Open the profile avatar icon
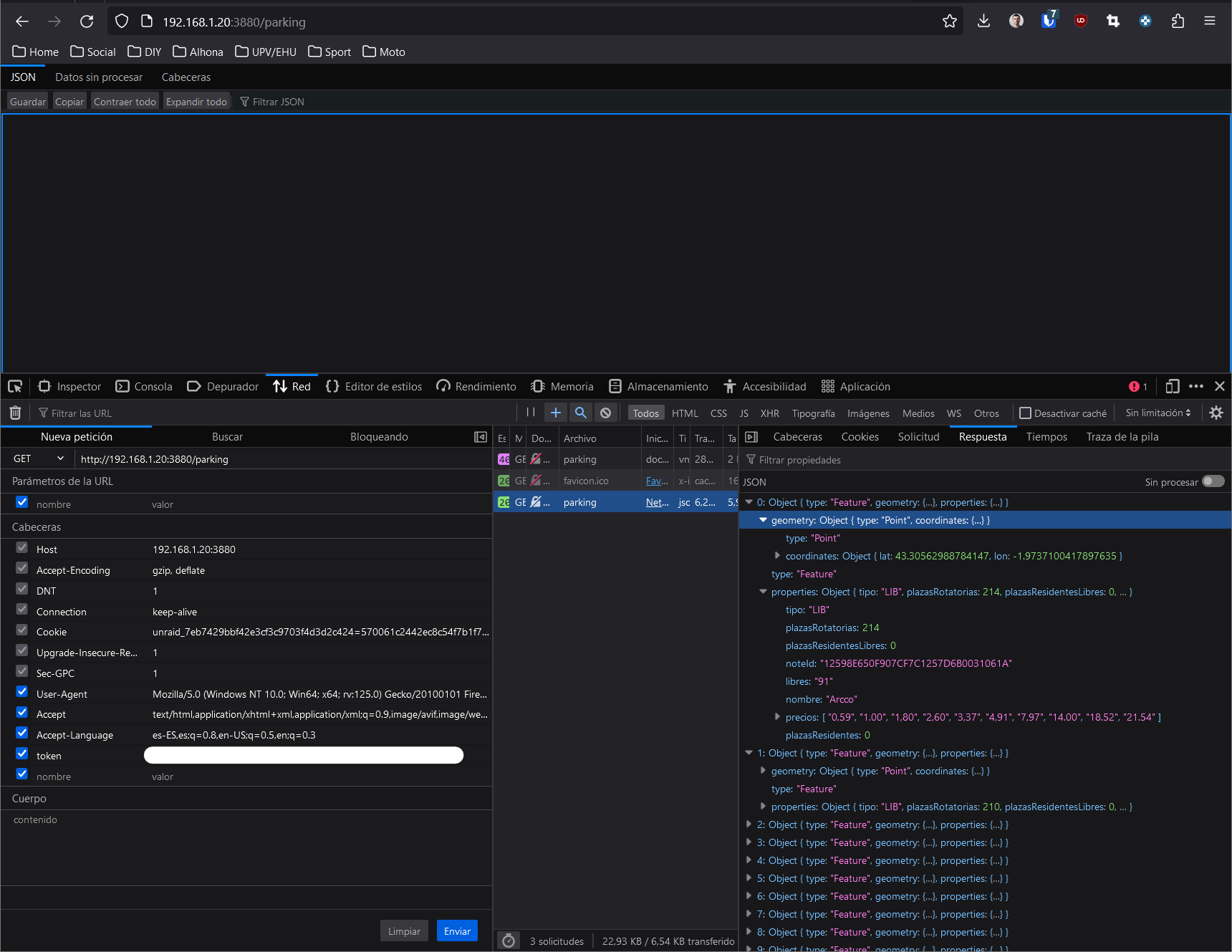Viewport: 1232px width, 952px height. [x=1016, y=21]
